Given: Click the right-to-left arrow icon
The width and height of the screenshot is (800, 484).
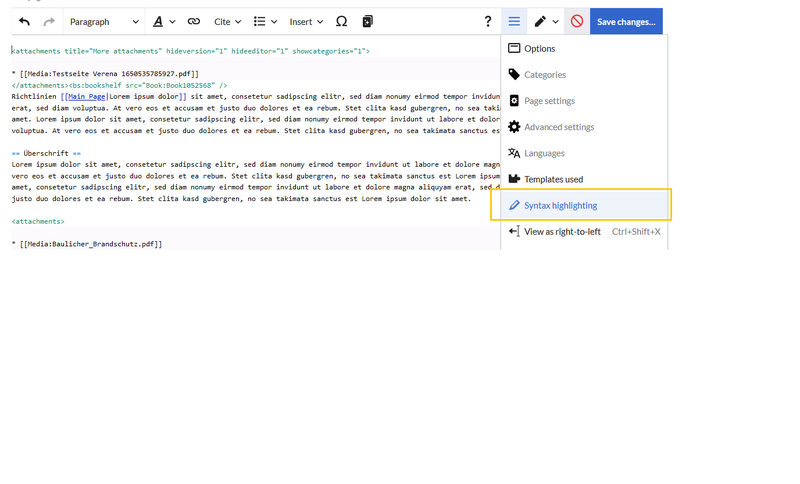Looking at the screenshot, I should click(514, 231).
